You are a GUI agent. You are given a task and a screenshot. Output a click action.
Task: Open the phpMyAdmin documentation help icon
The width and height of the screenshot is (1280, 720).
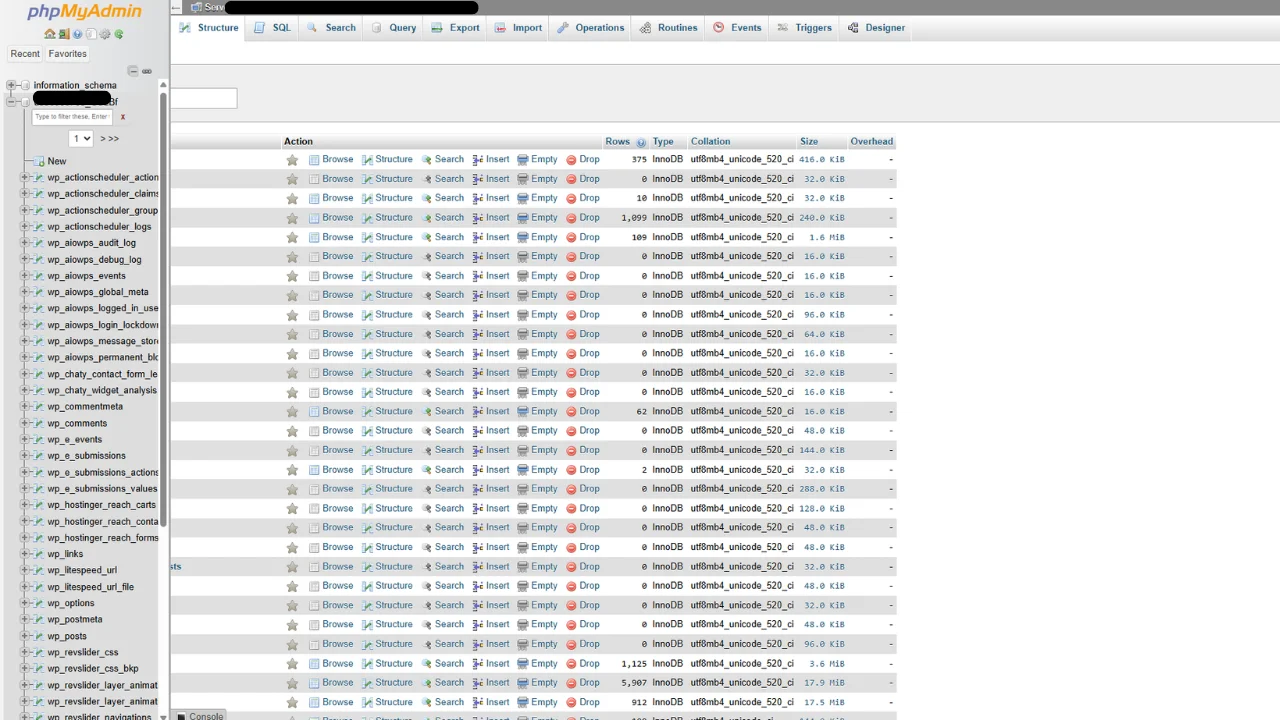77,34
